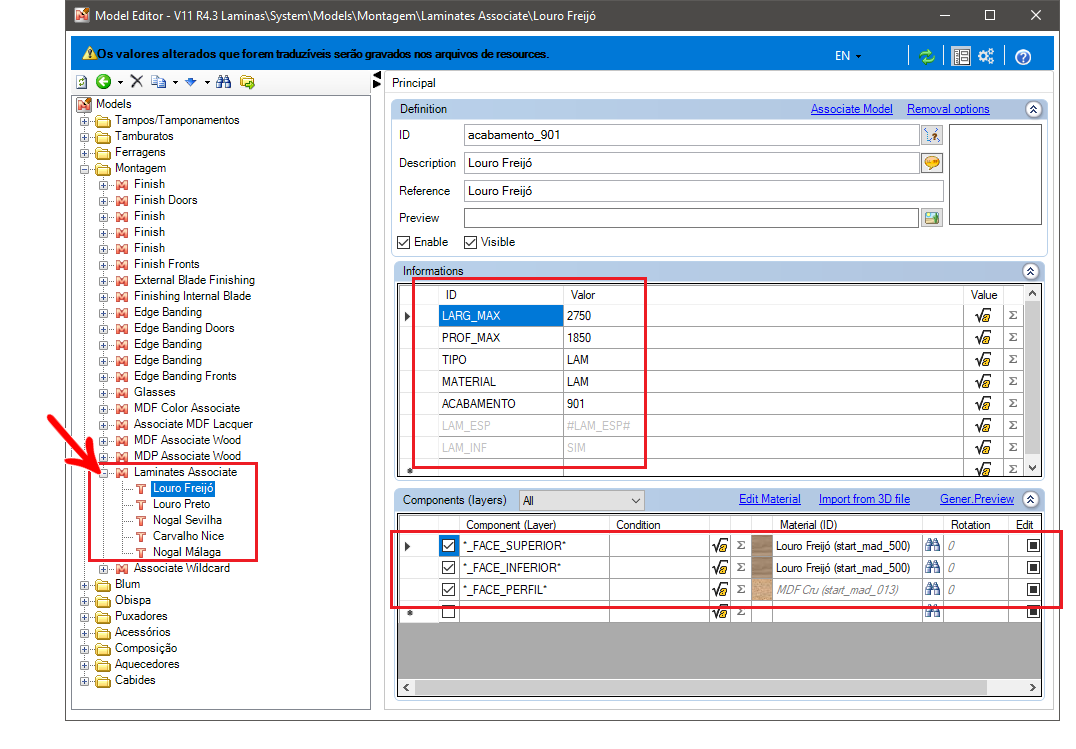Open the components filter dropdown showing All
Image resolution: width=1076 pixels, height=749 pixels.
581,500
